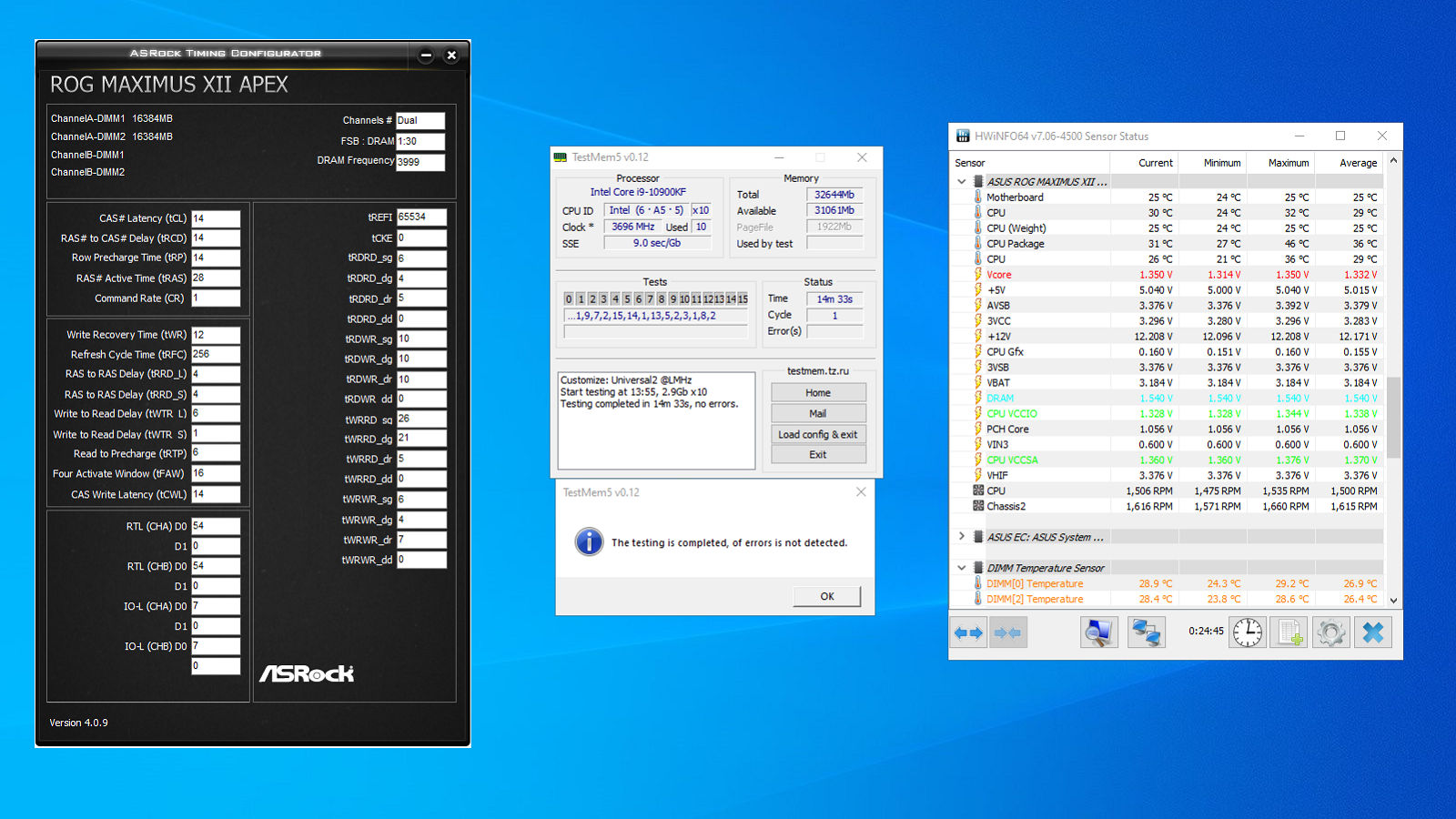Viewport: 1456px width, 819px height.
Task: Collapse the DIMM Temperature Sensor group
Action: (962, 568)
